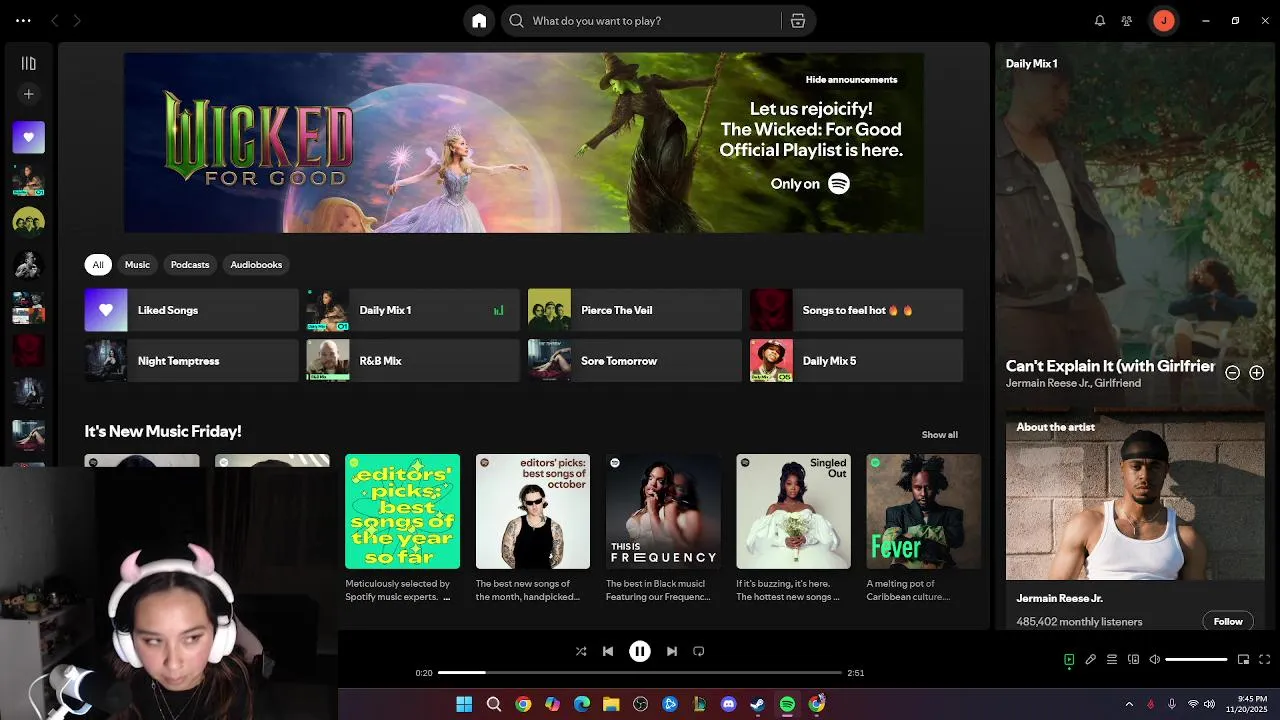This screenshot has width=1280, height=720.
Task: Open best songs of october playlist
Action: 533,511
